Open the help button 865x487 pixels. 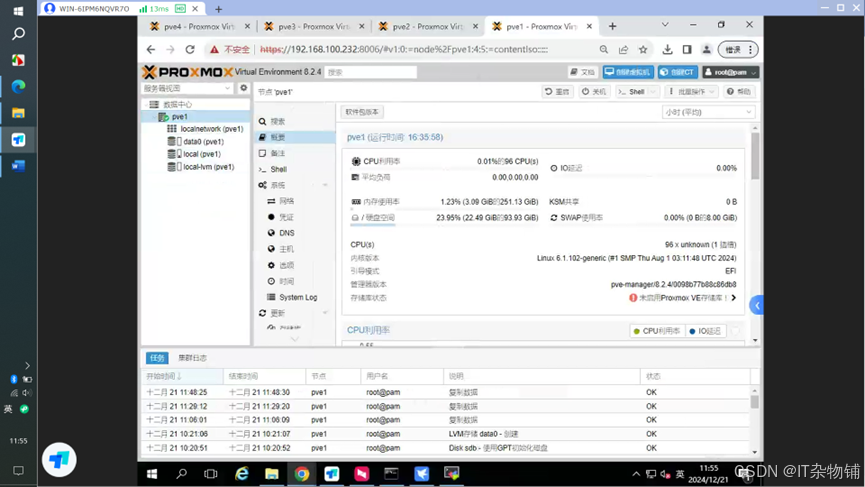(x=739, y=92)
